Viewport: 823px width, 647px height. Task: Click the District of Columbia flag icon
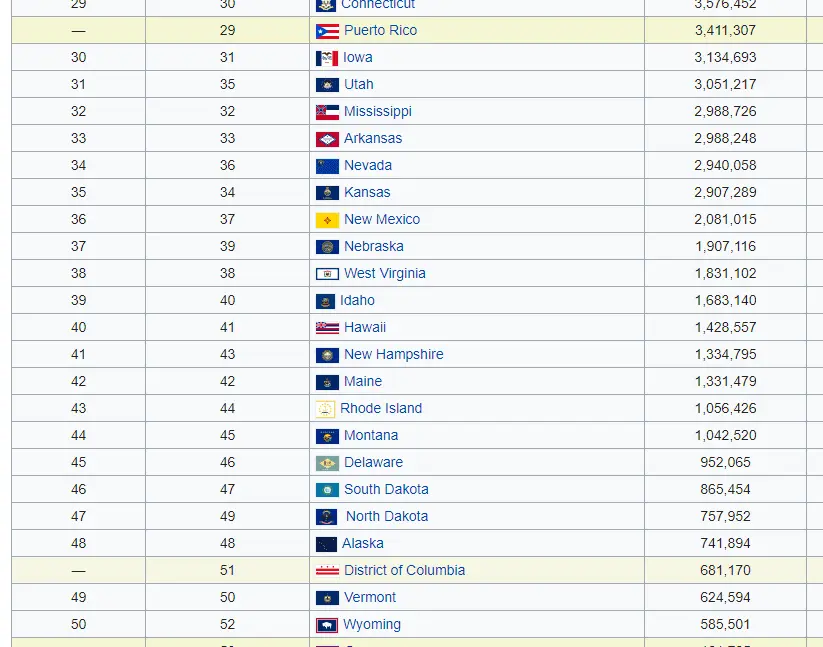pos(327,571)
